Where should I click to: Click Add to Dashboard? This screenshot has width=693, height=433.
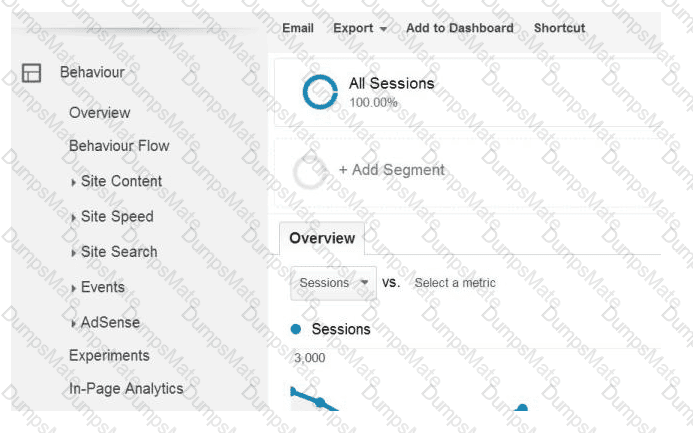pyautogui.click(x=460, y=28)
